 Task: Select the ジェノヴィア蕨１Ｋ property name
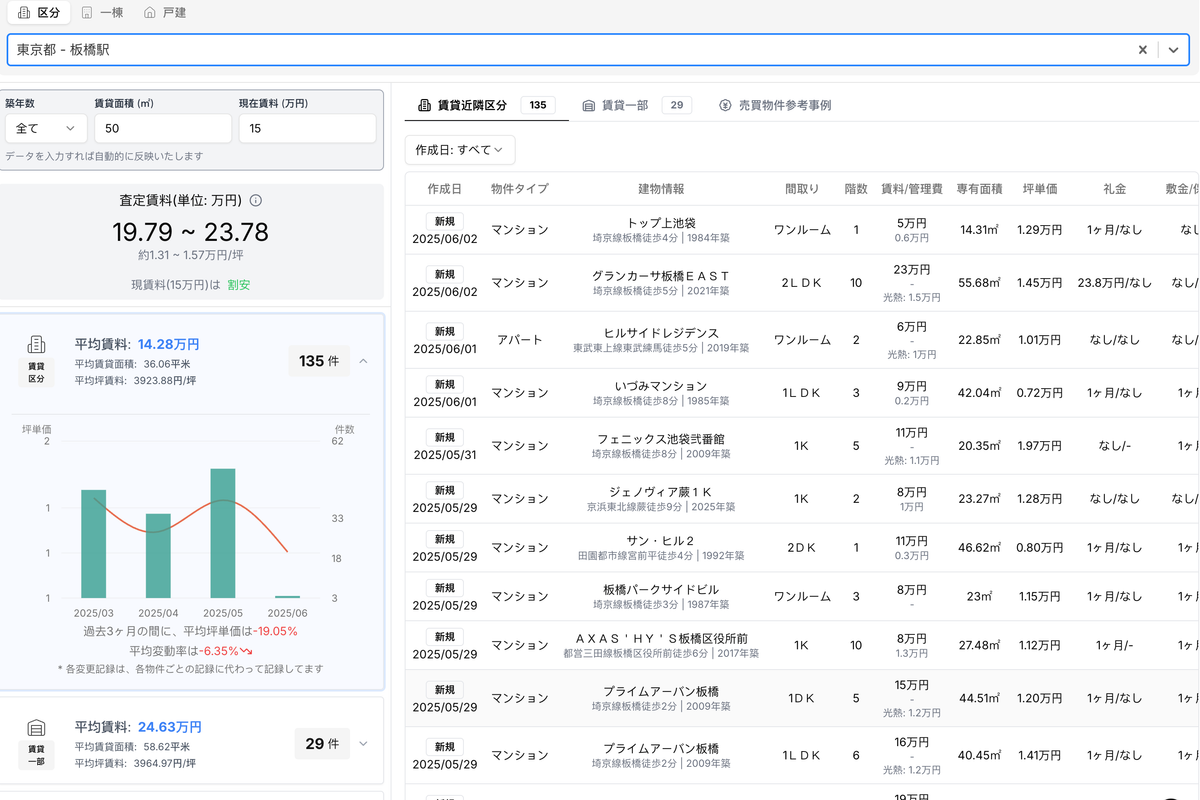pyautogui.click(x=661, y=491)
